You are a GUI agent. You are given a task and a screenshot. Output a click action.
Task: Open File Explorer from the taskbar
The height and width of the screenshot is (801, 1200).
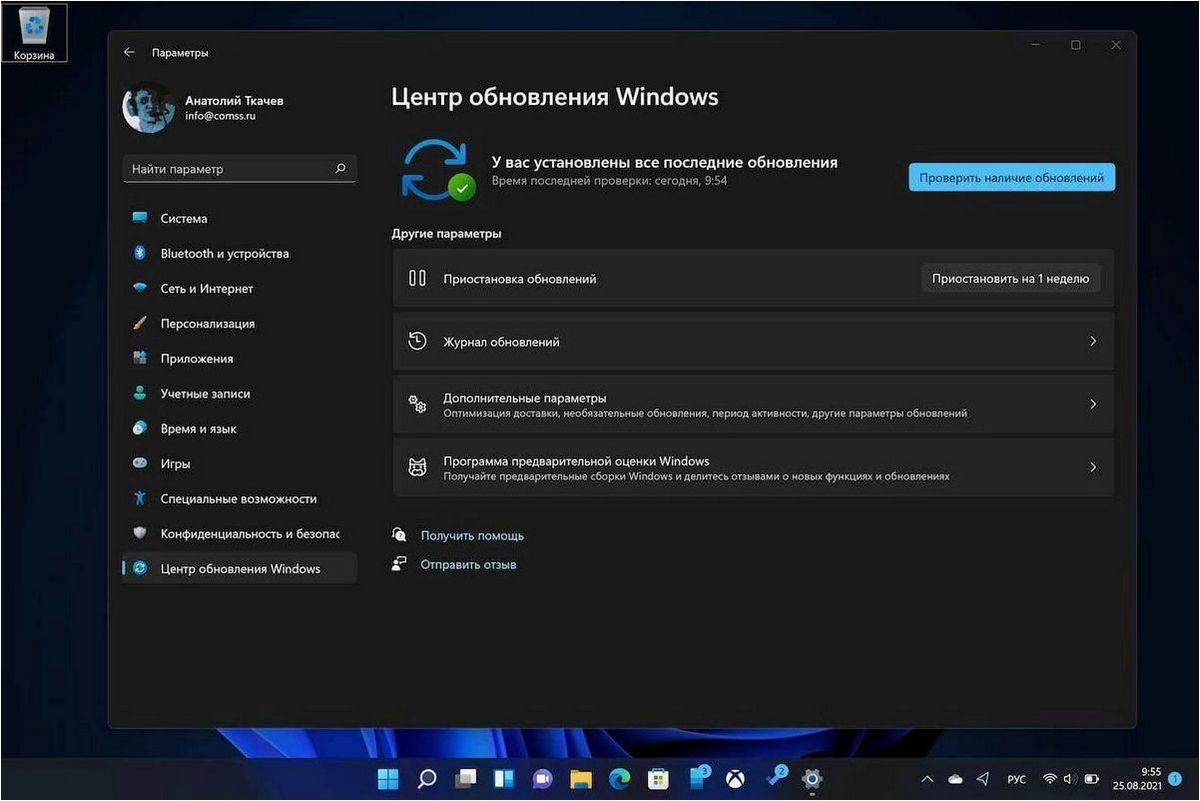[x=581, y=778]
